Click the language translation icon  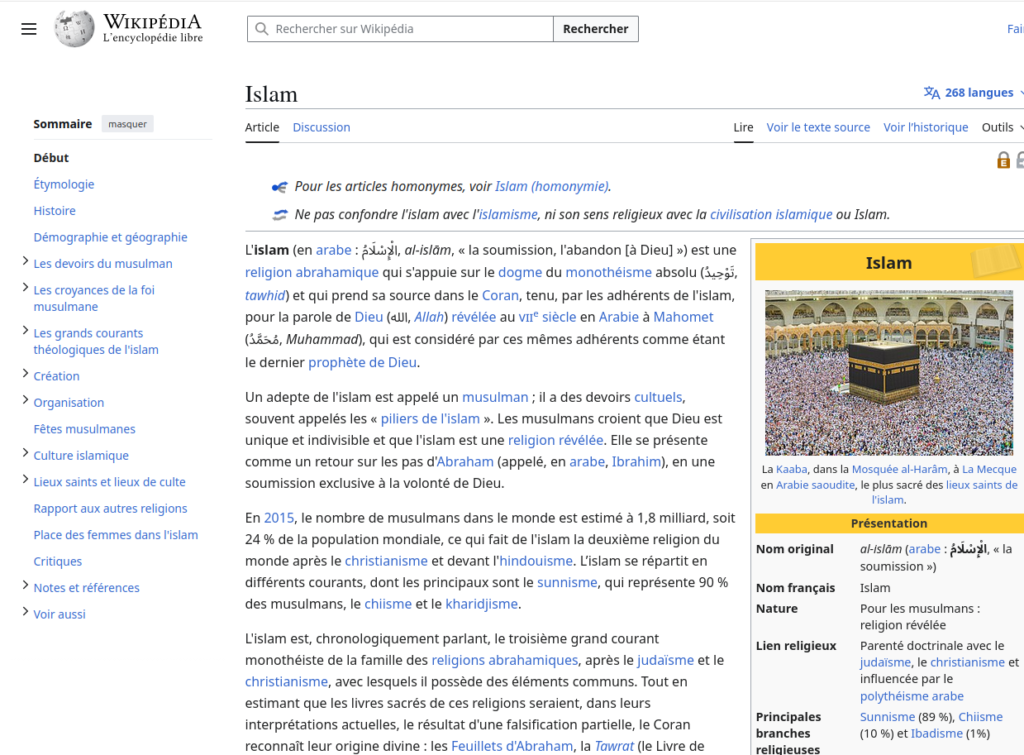[931, 93]
